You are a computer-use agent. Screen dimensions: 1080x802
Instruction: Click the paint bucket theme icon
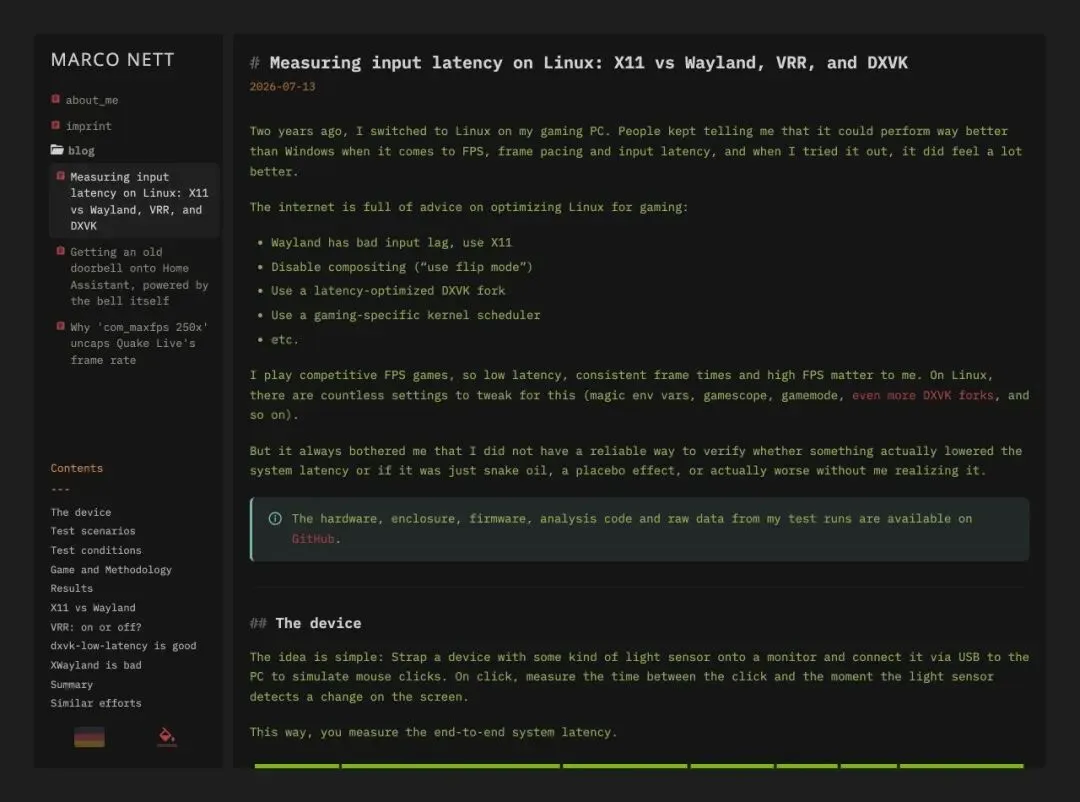(x=167, y=737)
